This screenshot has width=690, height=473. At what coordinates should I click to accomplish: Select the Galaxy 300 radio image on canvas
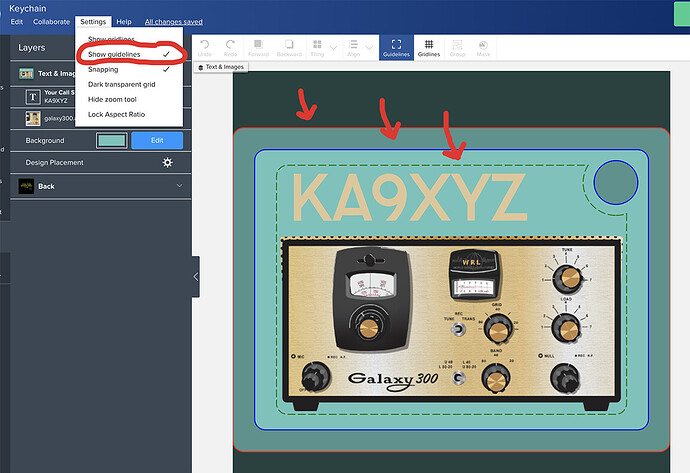(451, 324)
